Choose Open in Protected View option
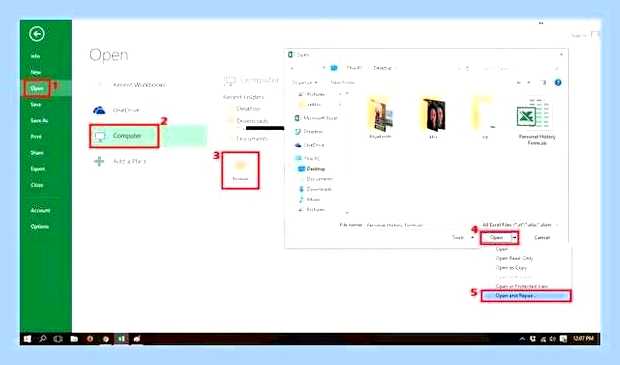Screen dimensions: 620x365 [x=522, y=286]
